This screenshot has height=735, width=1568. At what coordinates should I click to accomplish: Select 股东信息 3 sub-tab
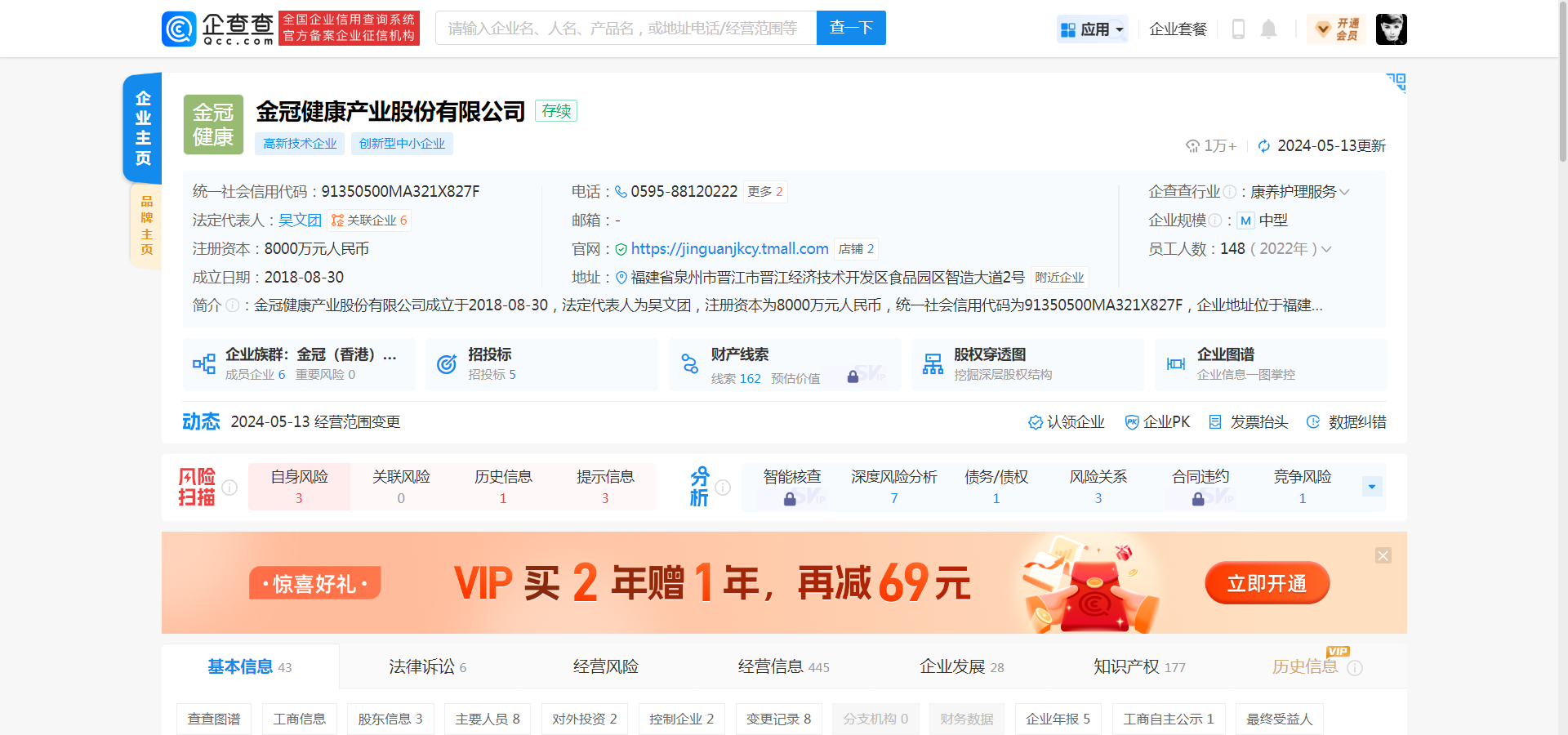(390, 719)
